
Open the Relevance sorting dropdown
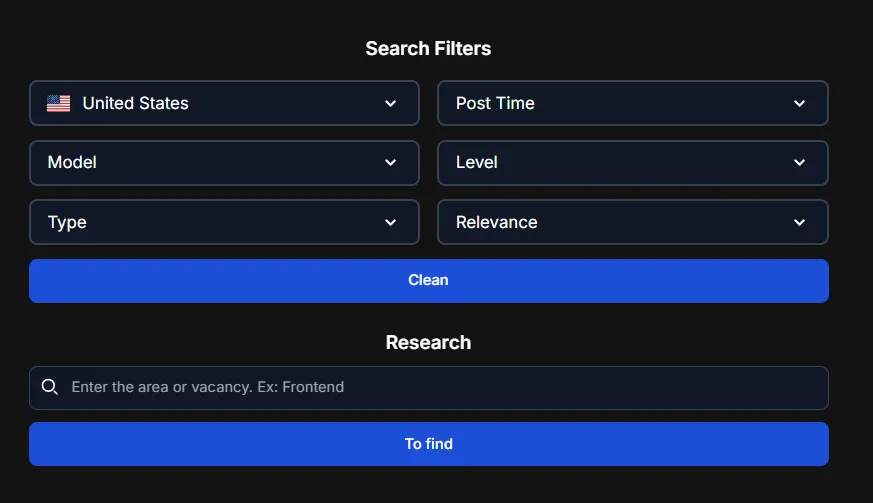[x=633, y=222]
